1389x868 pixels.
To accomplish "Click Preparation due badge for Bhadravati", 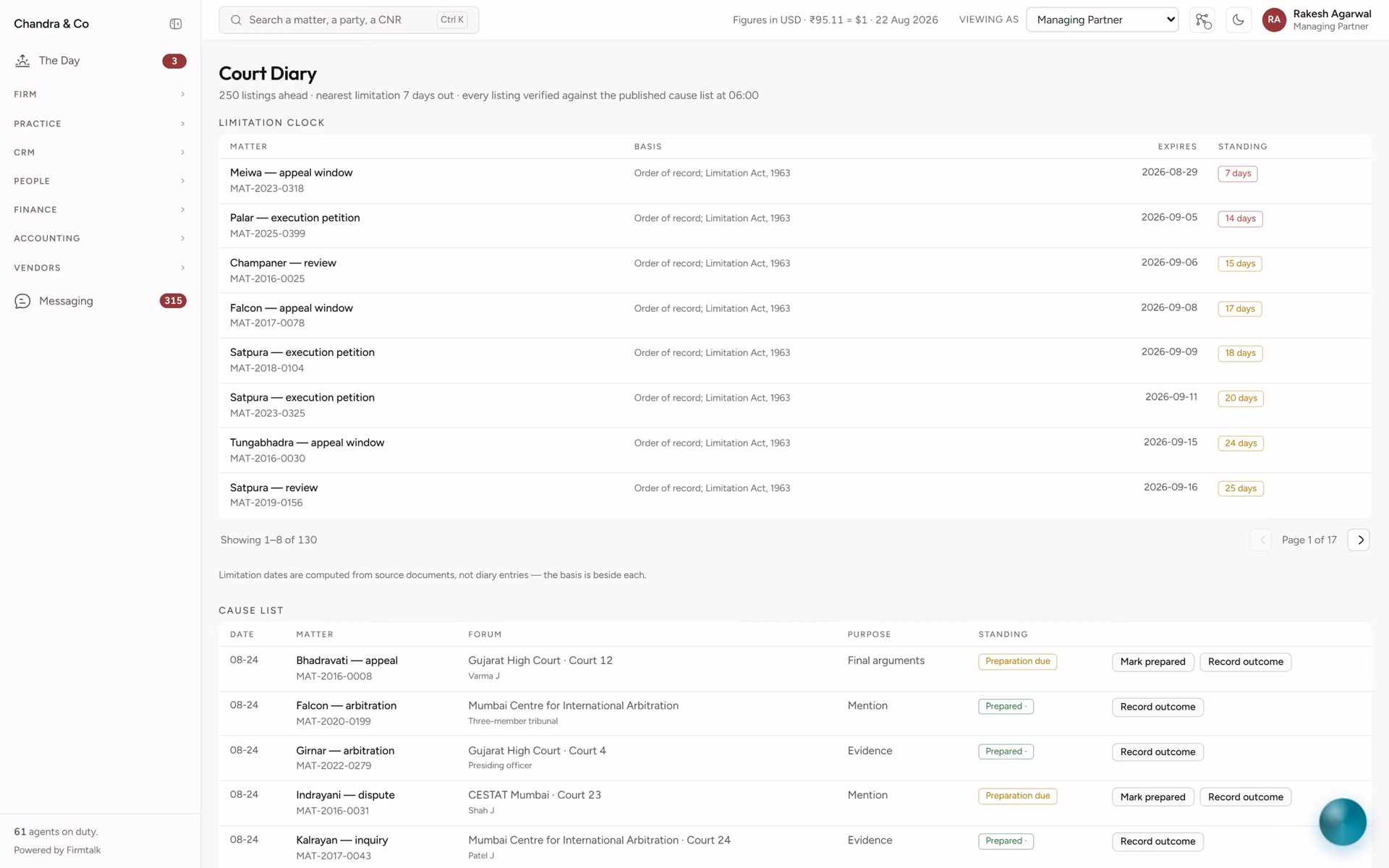I will coord(1017,662).
